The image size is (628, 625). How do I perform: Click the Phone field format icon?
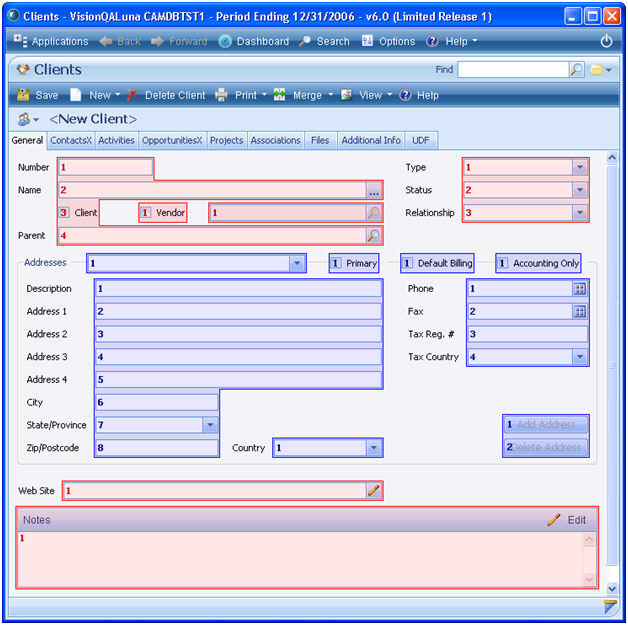tap(579, 288)
